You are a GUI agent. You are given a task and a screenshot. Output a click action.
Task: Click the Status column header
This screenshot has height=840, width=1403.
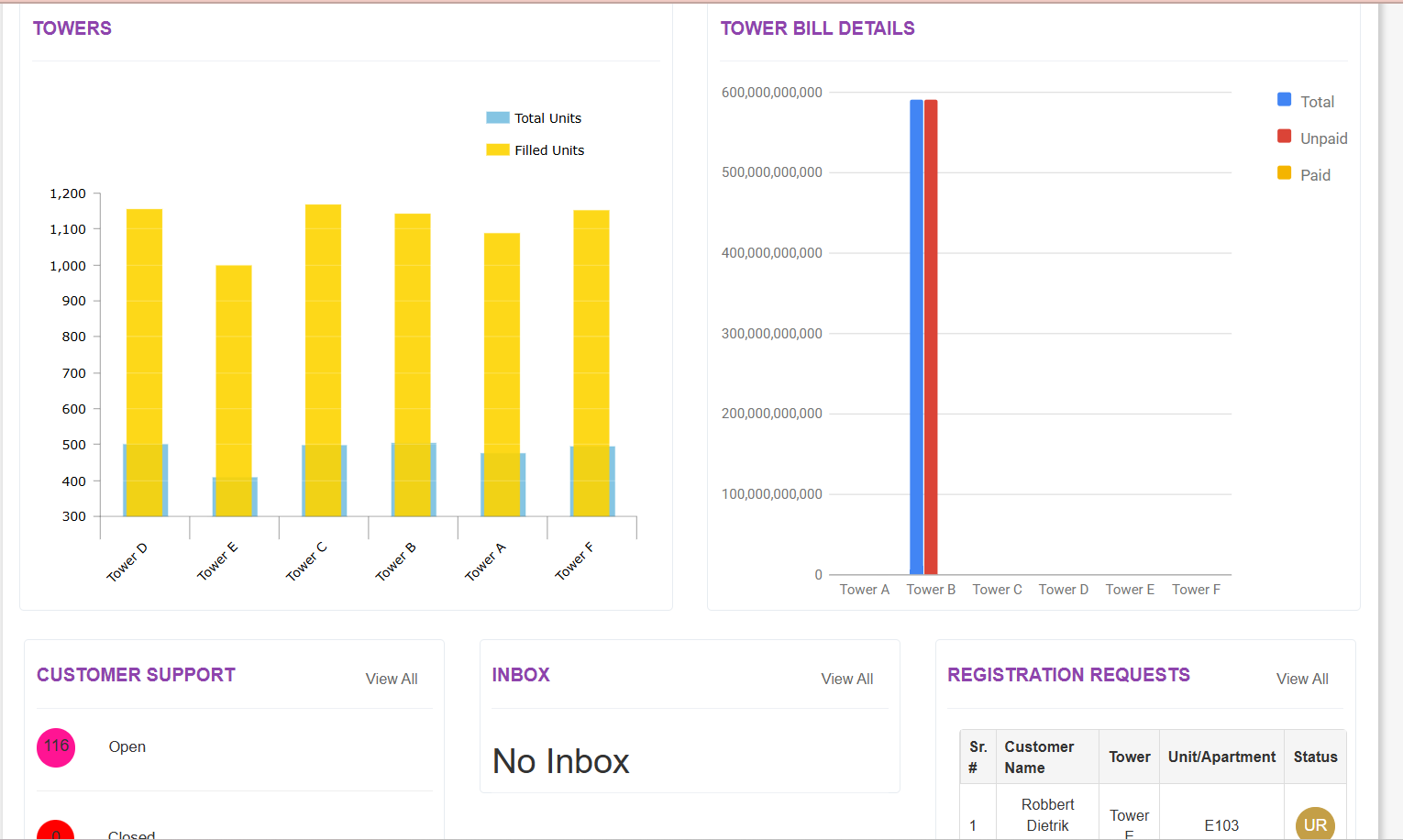tap(1315, 757)
